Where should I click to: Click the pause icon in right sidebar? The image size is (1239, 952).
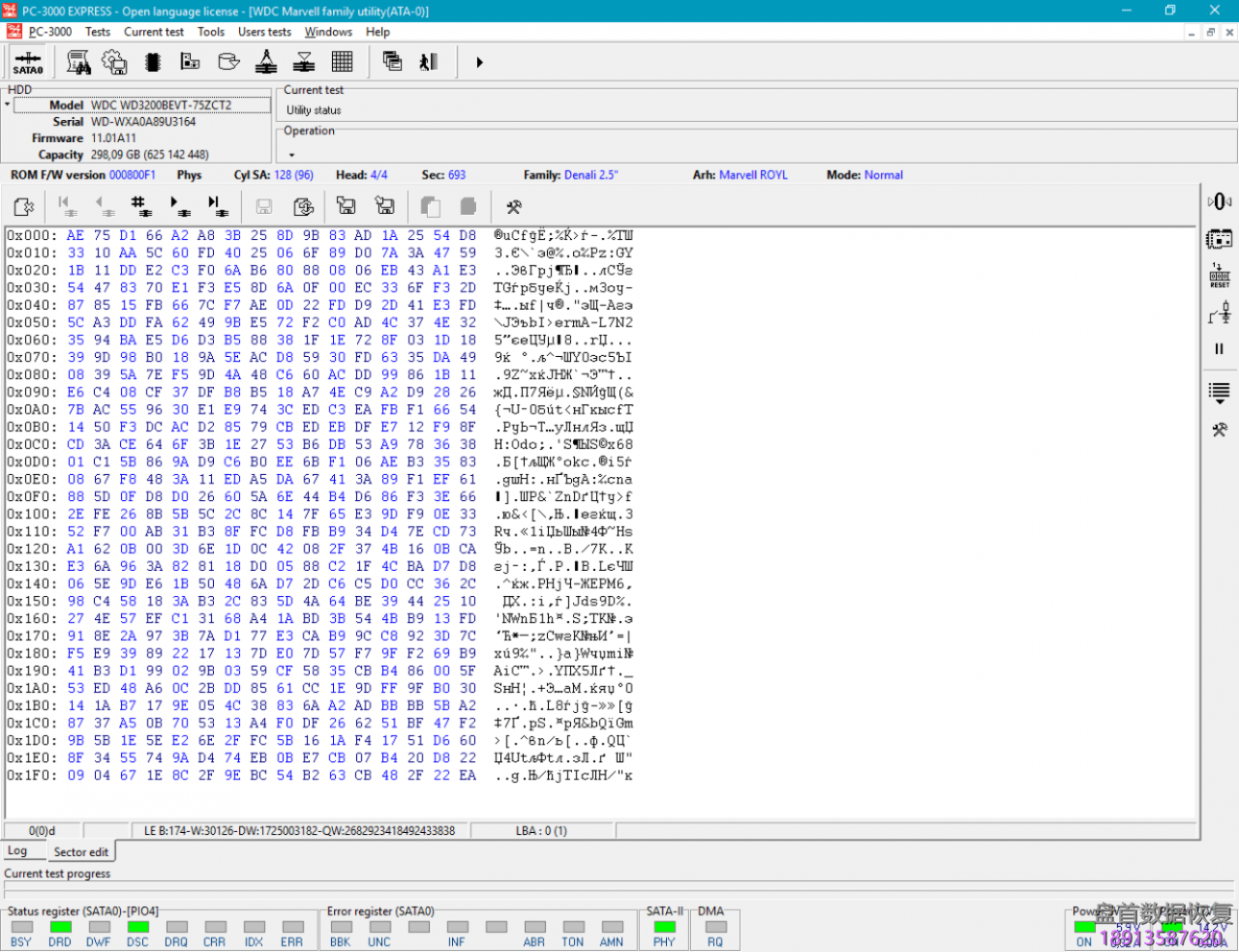[x=1219, y=349]
